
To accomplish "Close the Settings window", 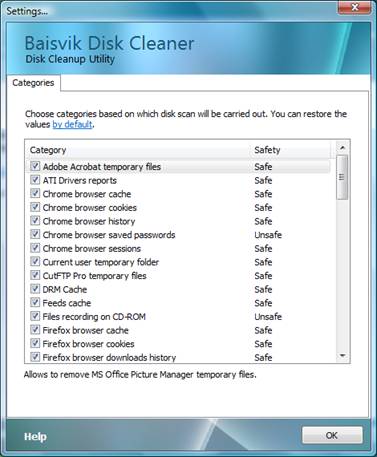I will tap(355, 7).
